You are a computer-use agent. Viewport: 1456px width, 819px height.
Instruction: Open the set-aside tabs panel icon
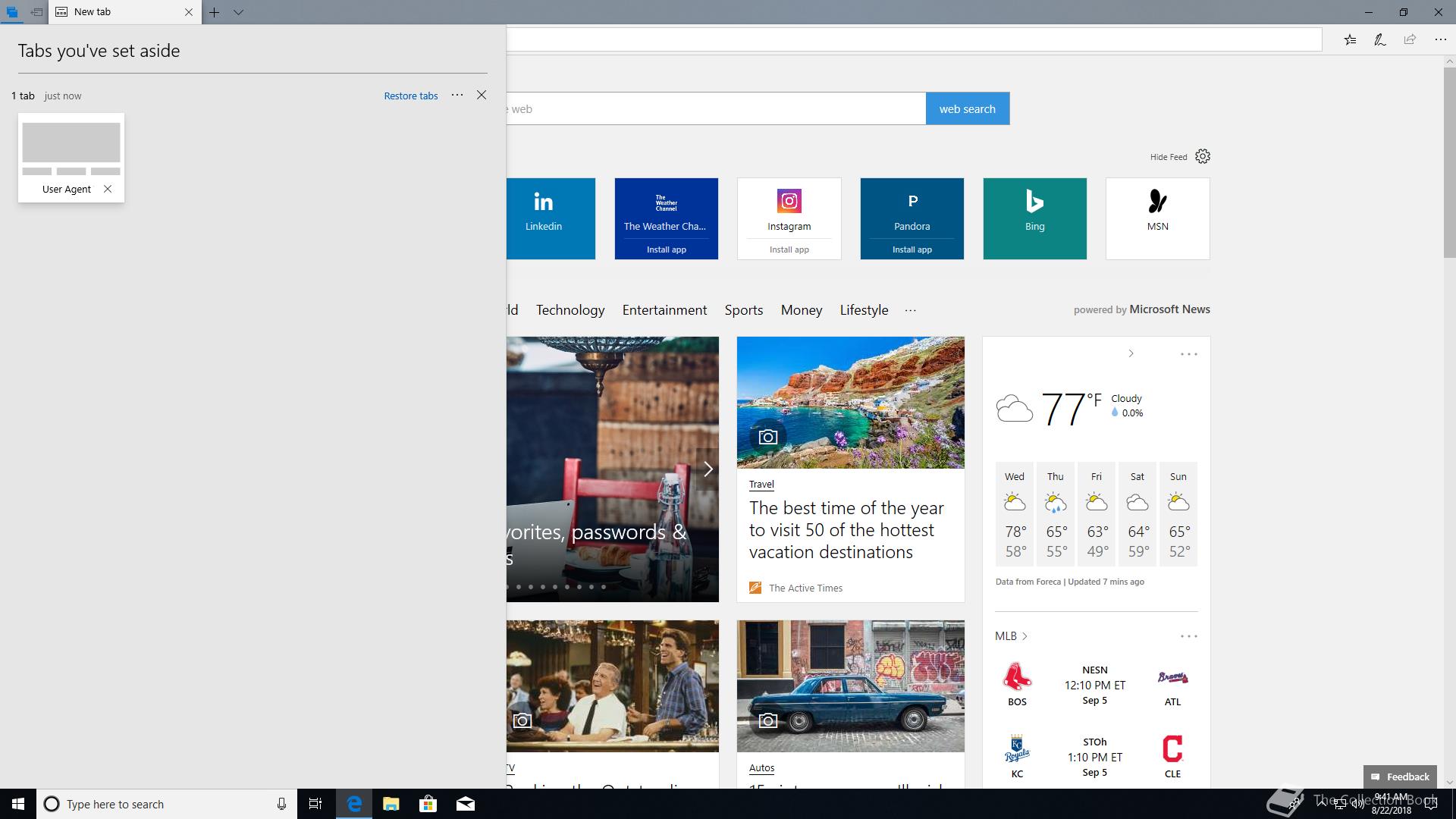(12, 12)
